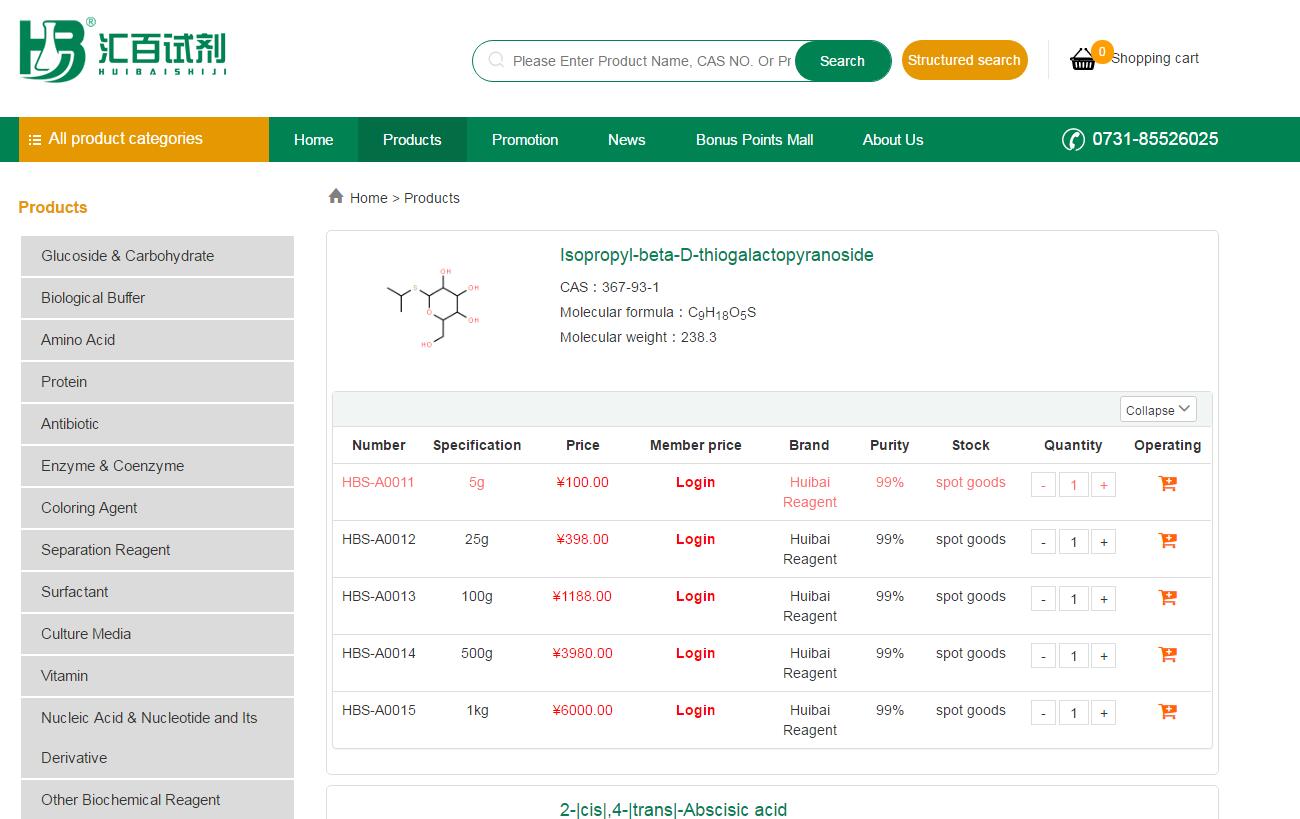Click Login for HBS-A0013 member price

(695, 596)
